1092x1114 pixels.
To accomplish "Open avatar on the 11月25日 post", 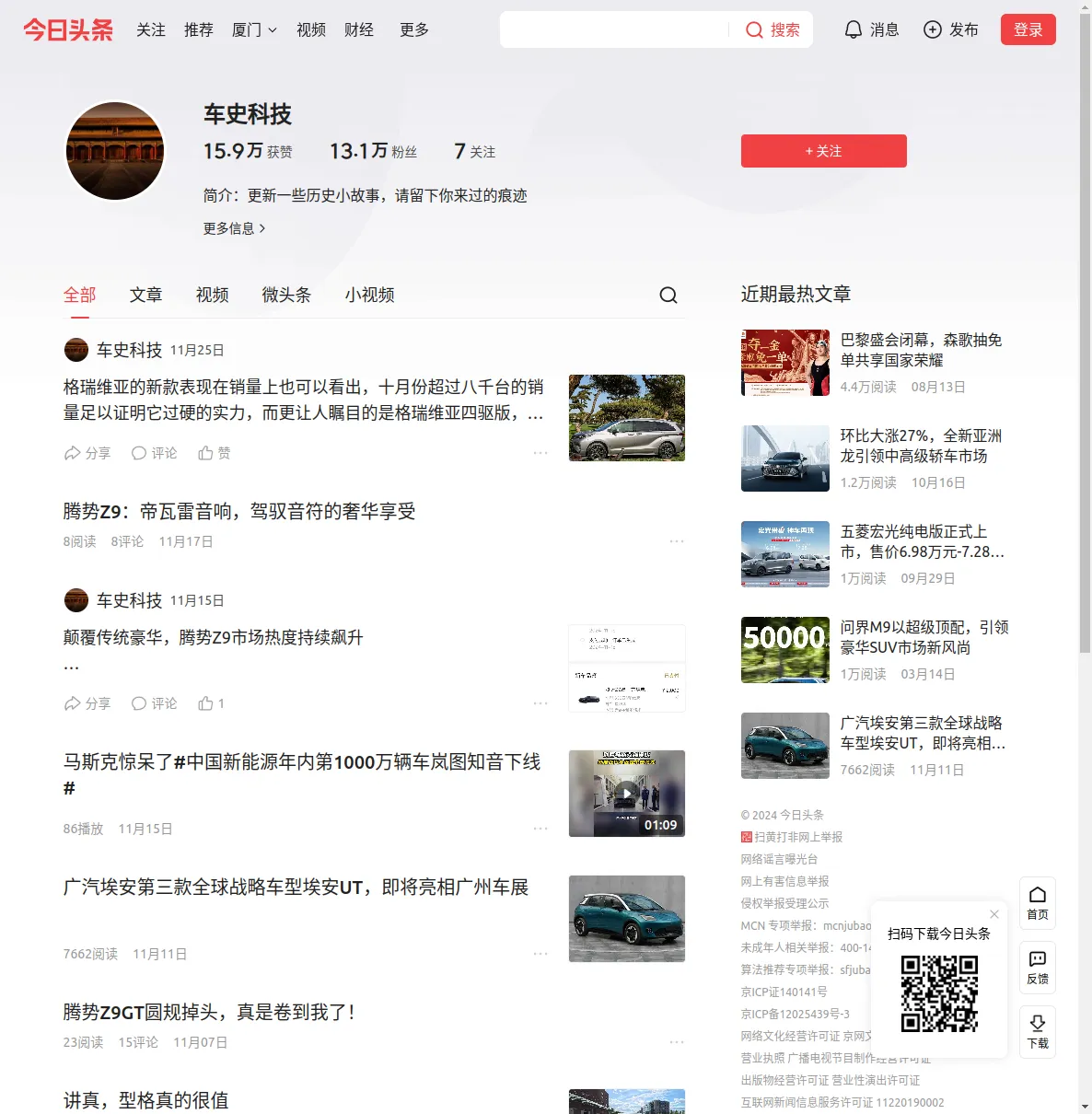I will pyautogui.click(x=76, y=350).
